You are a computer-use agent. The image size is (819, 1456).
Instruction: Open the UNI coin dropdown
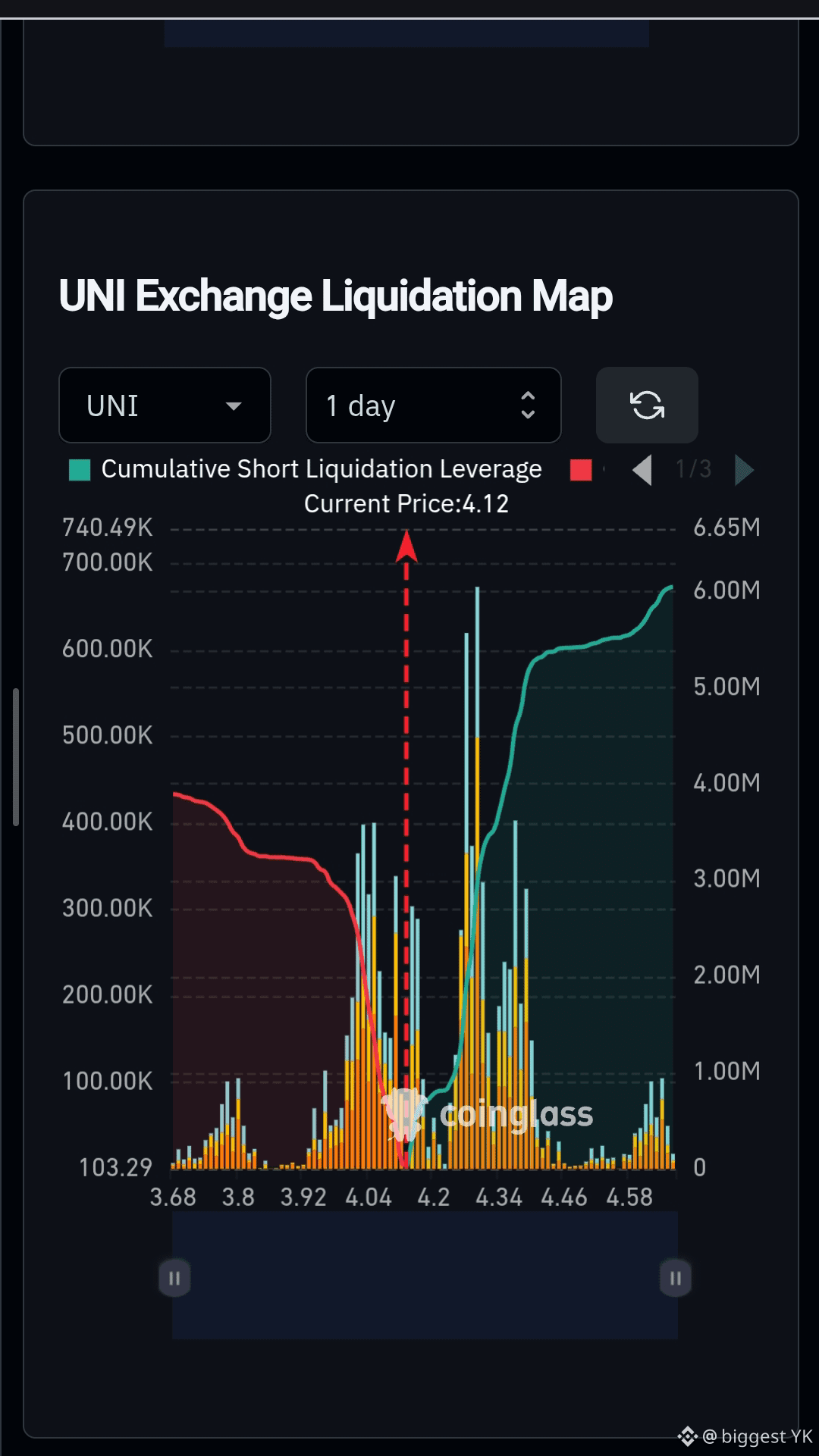pyautogui.click(x=165, y=405)
